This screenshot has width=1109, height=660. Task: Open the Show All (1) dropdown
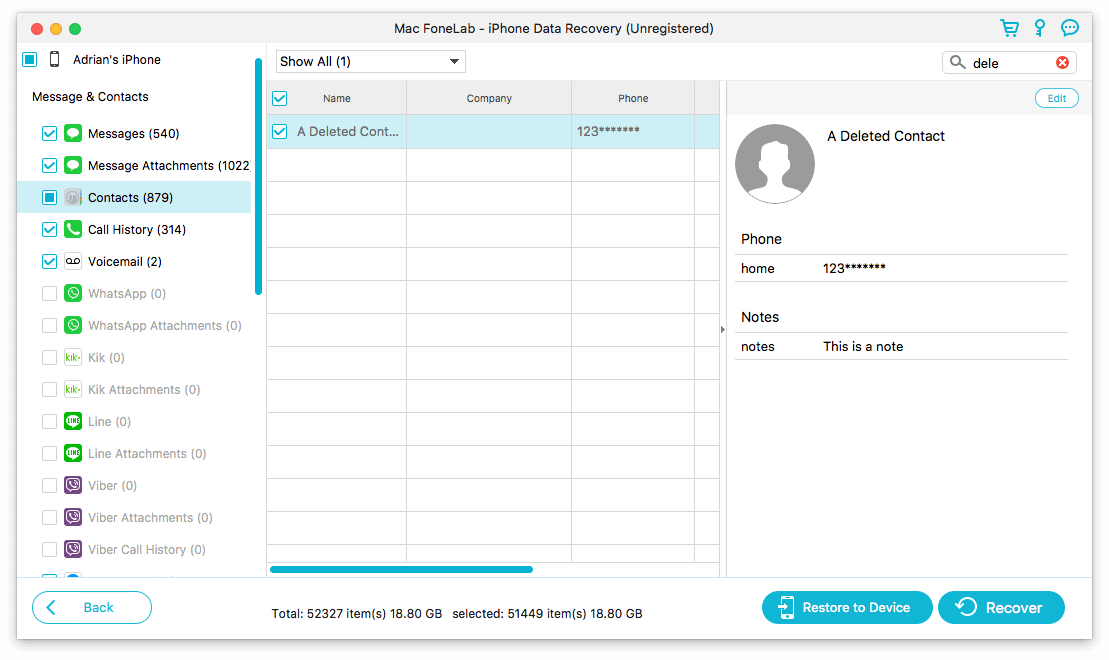(371, 62)
